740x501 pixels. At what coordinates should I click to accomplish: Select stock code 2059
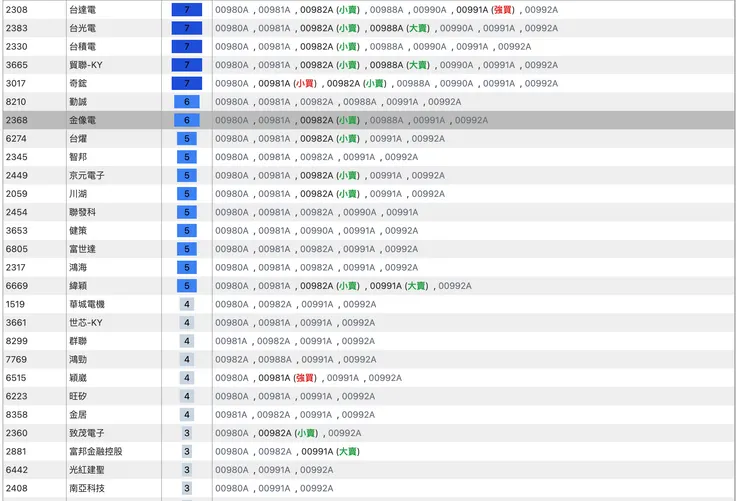(17, 194)
